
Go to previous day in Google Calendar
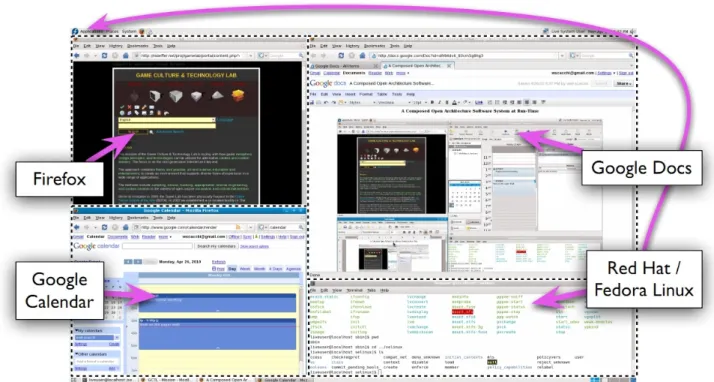coord(128,262)
